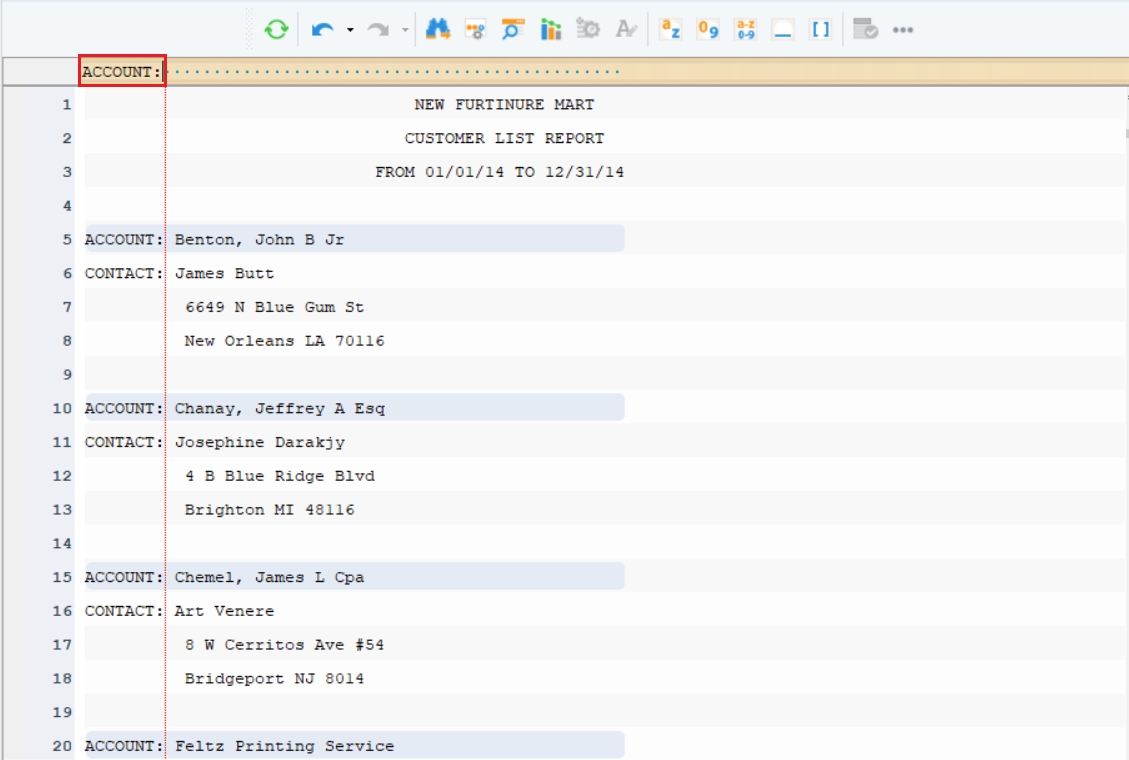Click the gray redo arrow
Screen dimensions: 1129x760
[378, 30]
